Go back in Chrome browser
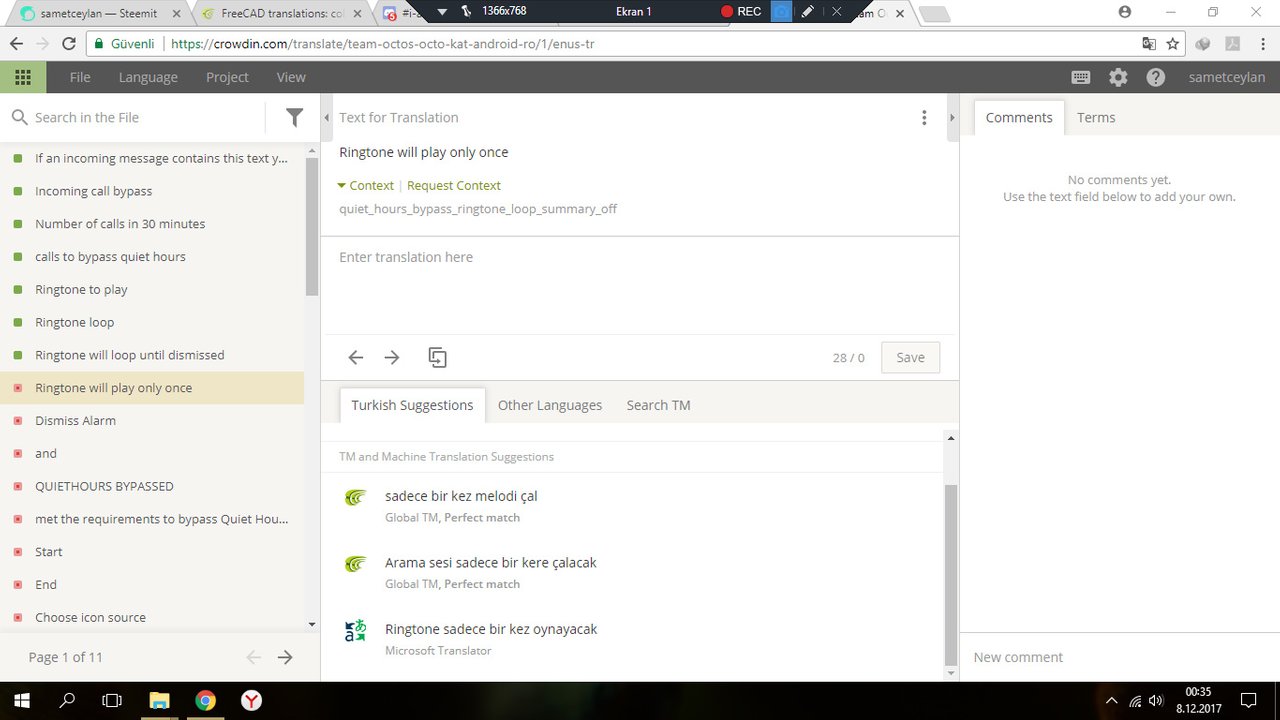1280x720 pixels. point(16,44)
